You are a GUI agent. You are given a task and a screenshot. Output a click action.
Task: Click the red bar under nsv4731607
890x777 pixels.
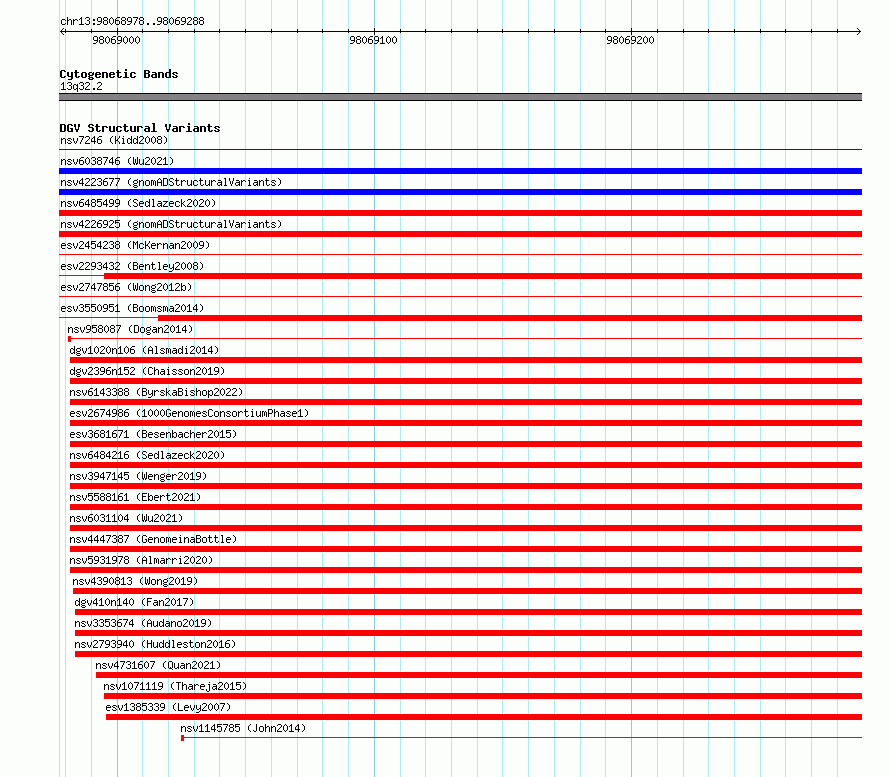[x=478, y=675]
